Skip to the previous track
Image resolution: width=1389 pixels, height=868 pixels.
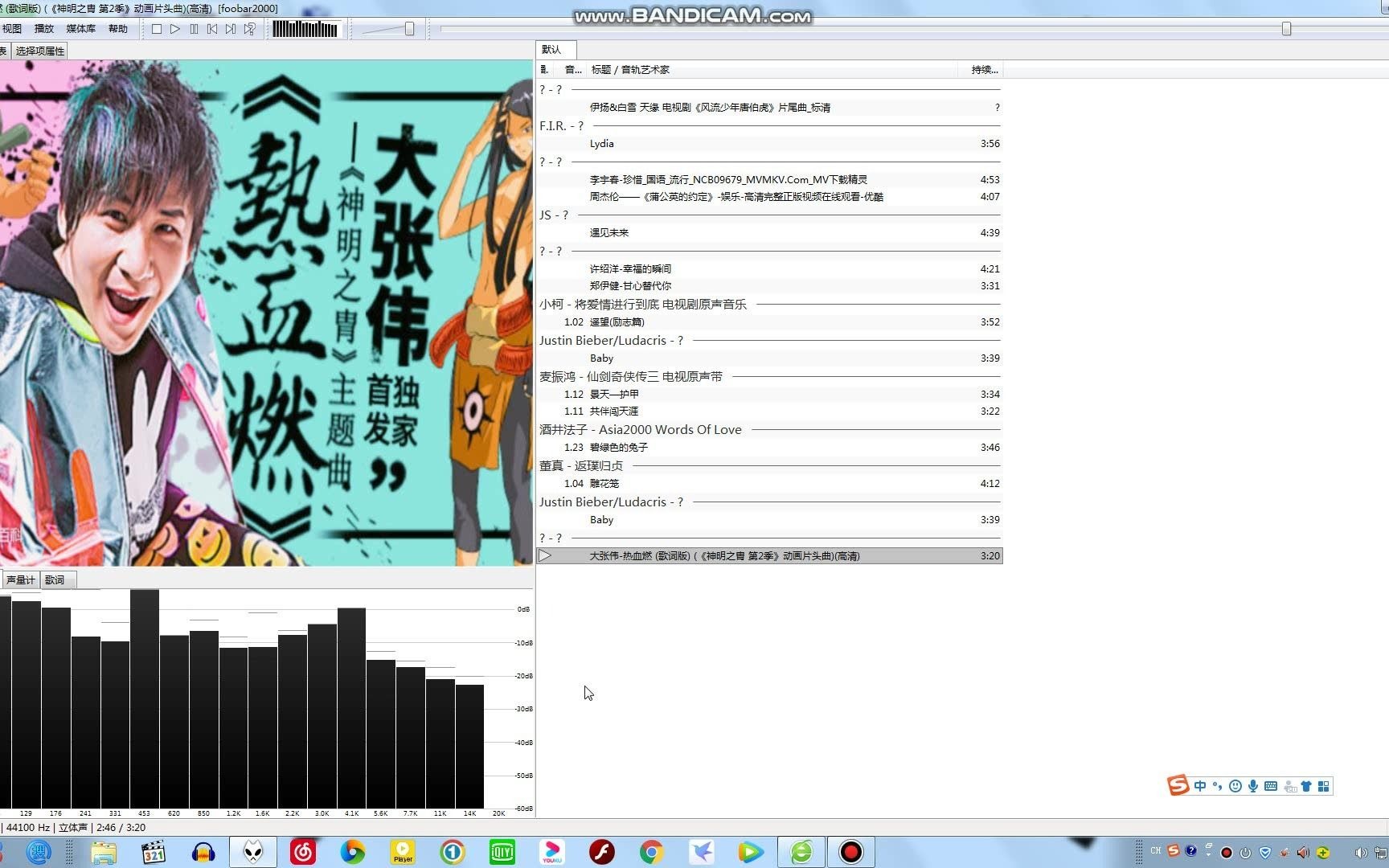tap(212, 29)
